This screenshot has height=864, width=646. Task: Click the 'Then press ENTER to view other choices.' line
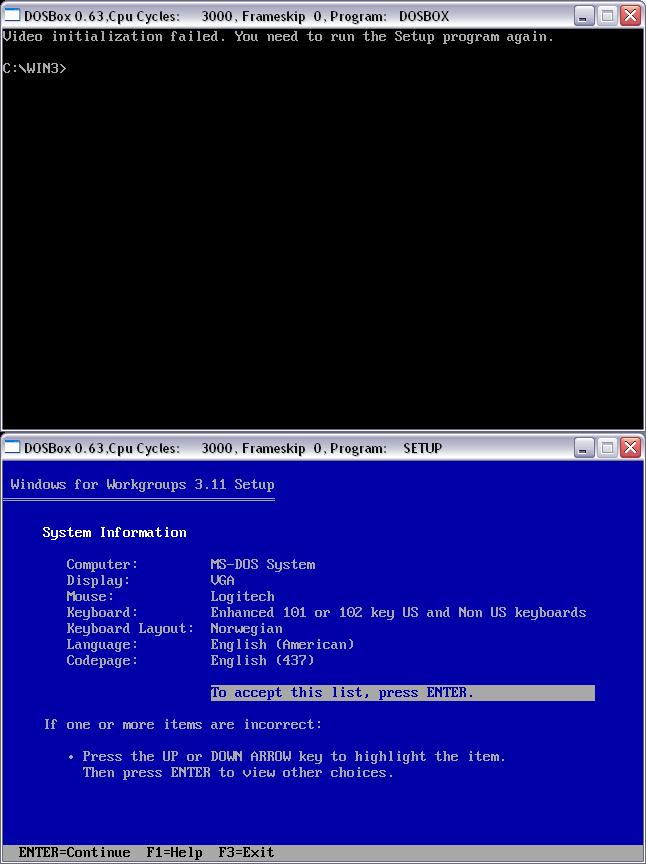[238, 773]
